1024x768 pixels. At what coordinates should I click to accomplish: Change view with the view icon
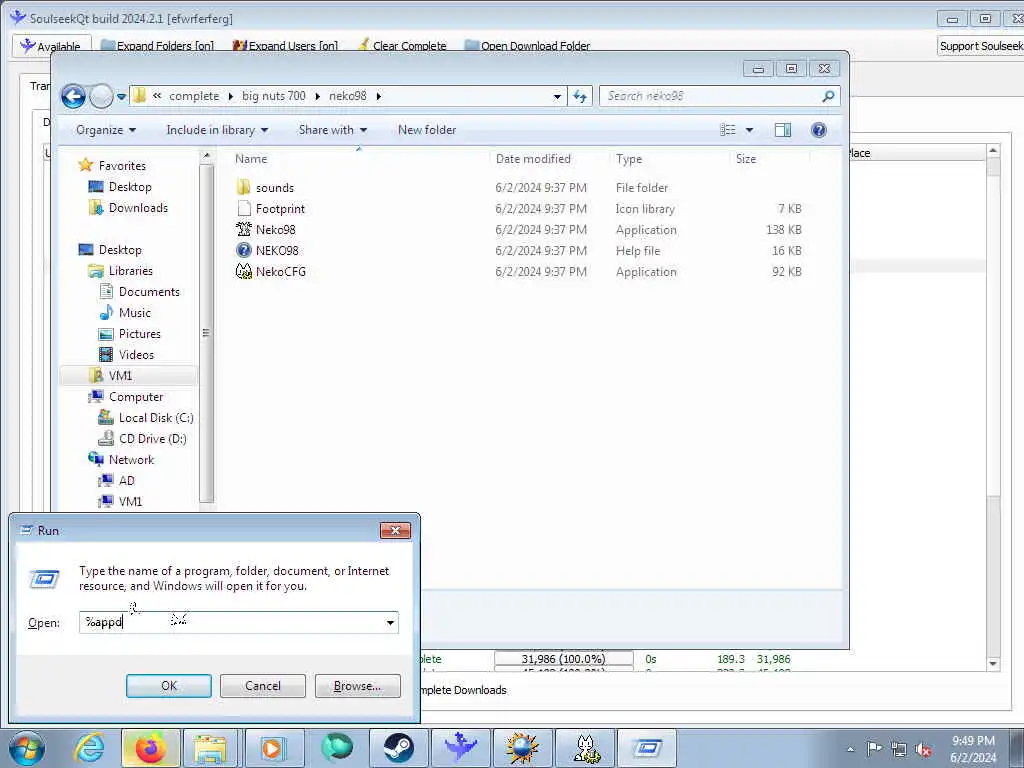[x=728, y=130]
